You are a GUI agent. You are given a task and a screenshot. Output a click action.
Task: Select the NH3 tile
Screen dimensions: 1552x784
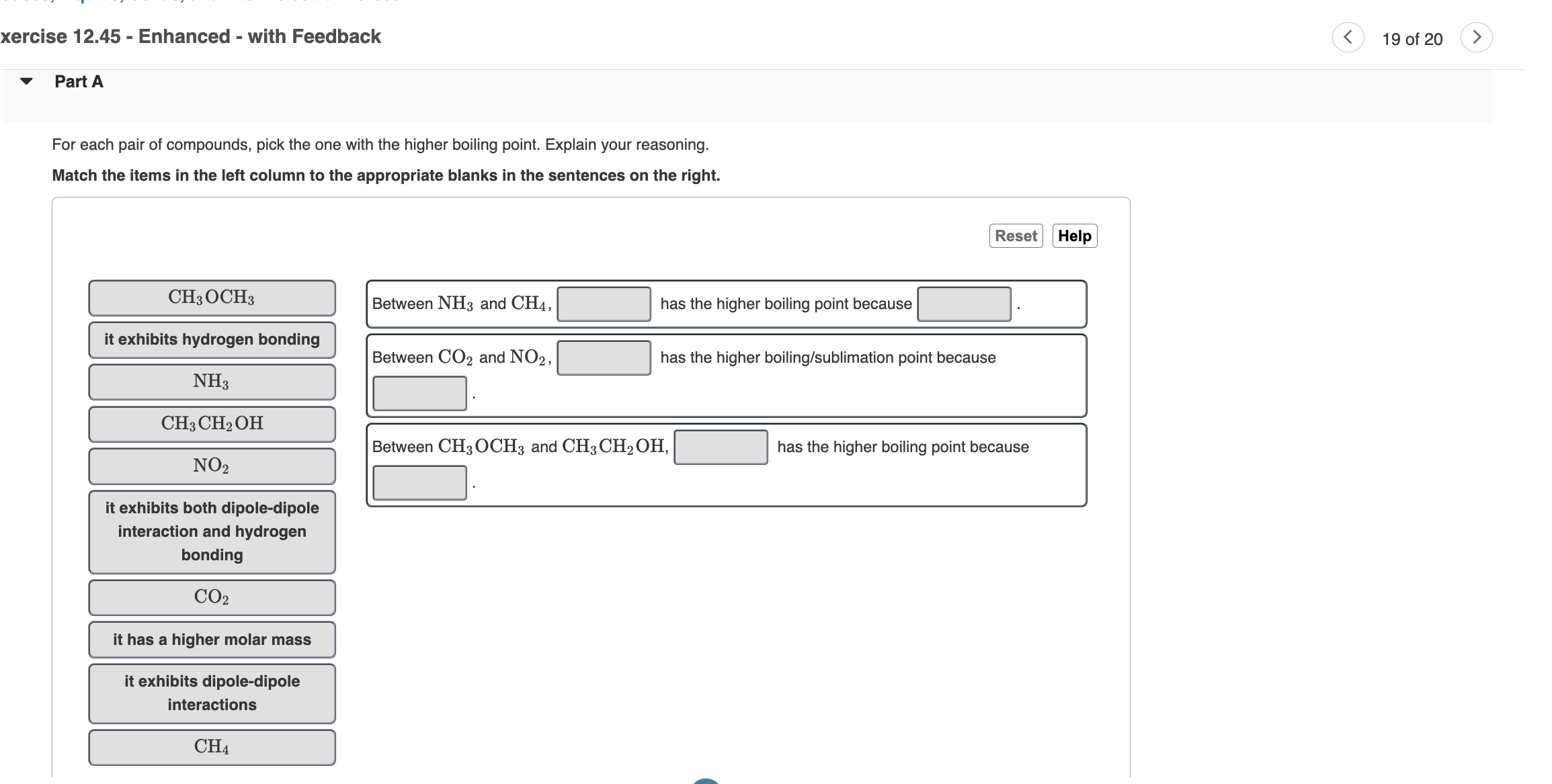[x=212, y=382]
